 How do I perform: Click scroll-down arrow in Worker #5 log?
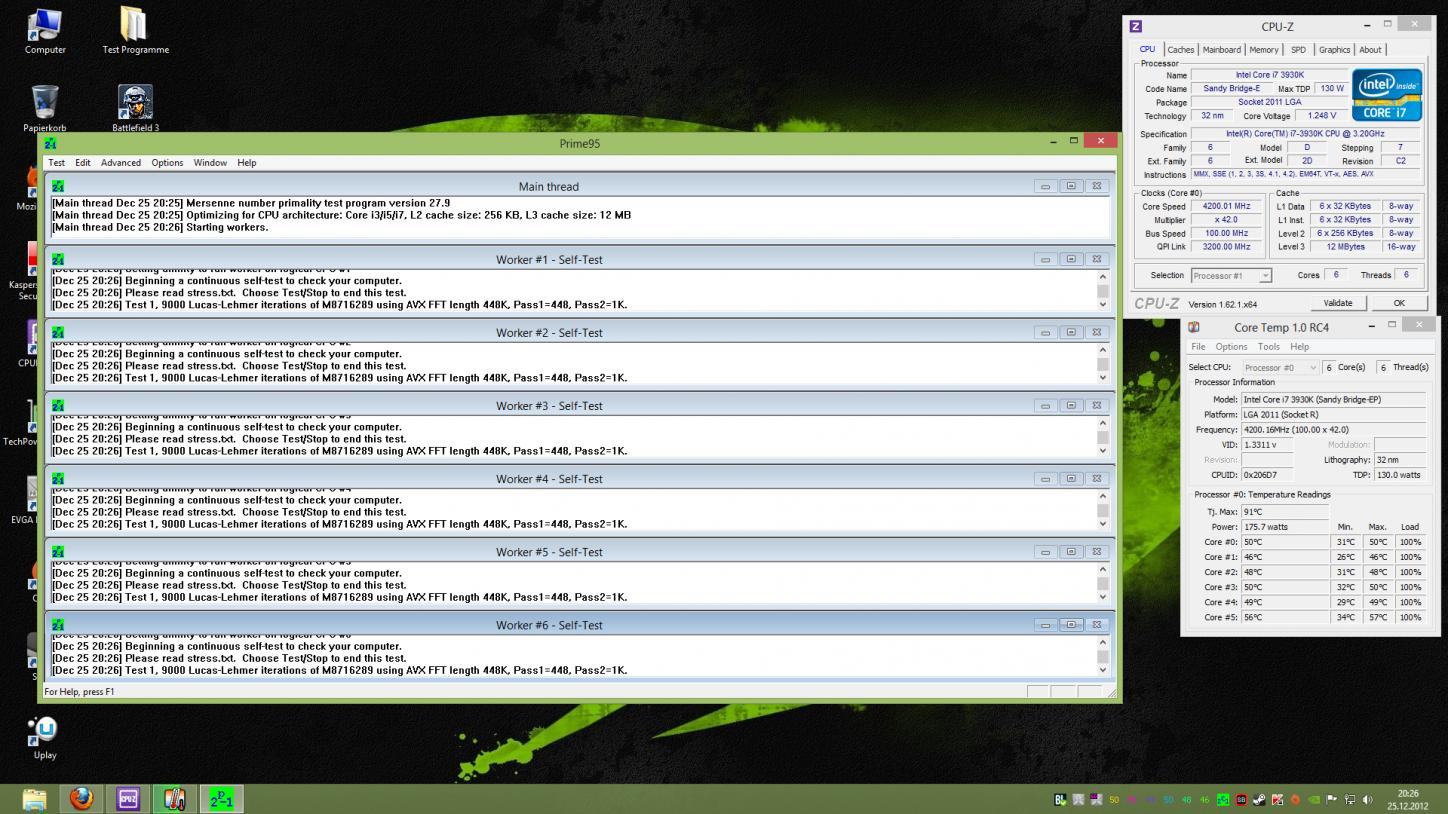tap(1103, 597)
